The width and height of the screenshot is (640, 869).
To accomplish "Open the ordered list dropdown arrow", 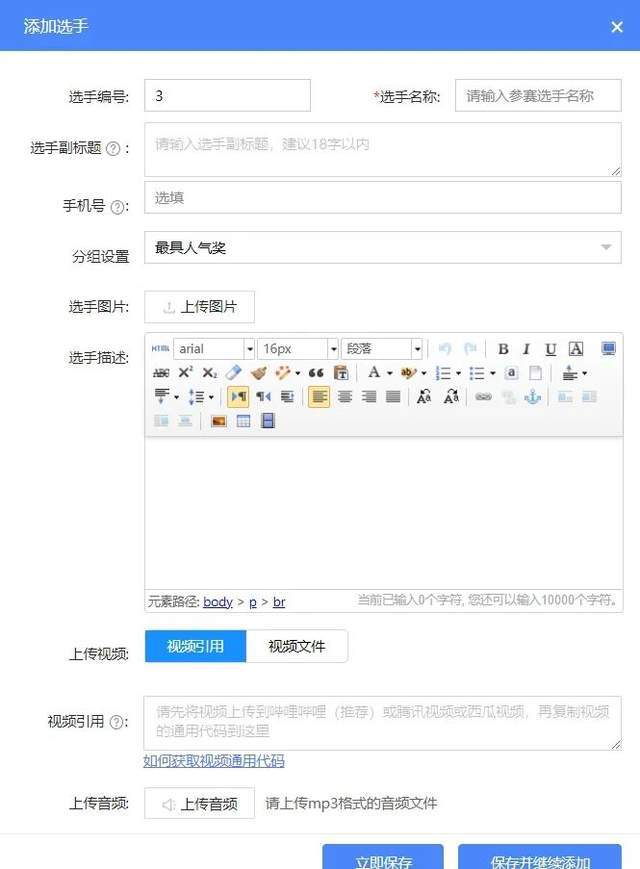I will 458,373.
